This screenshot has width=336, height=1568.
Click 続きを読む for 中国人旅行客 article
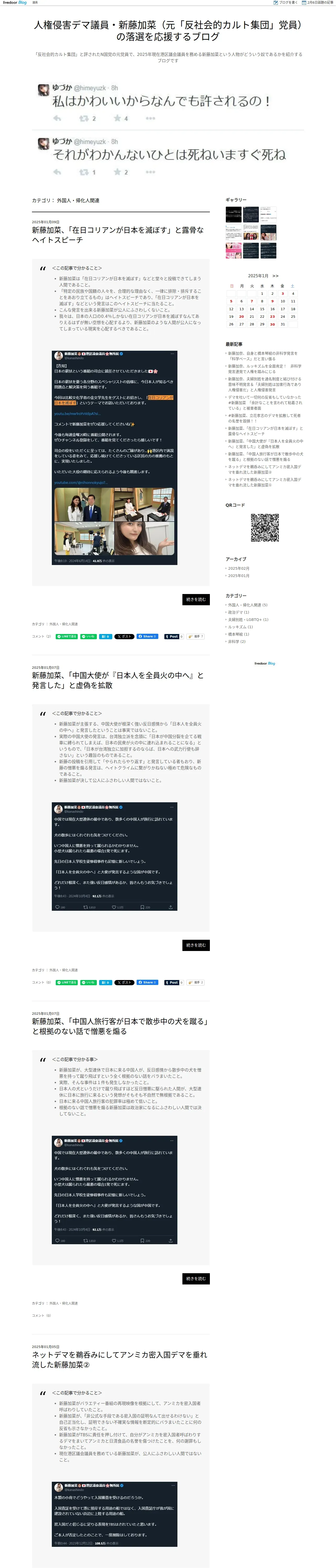[196, 1279]
